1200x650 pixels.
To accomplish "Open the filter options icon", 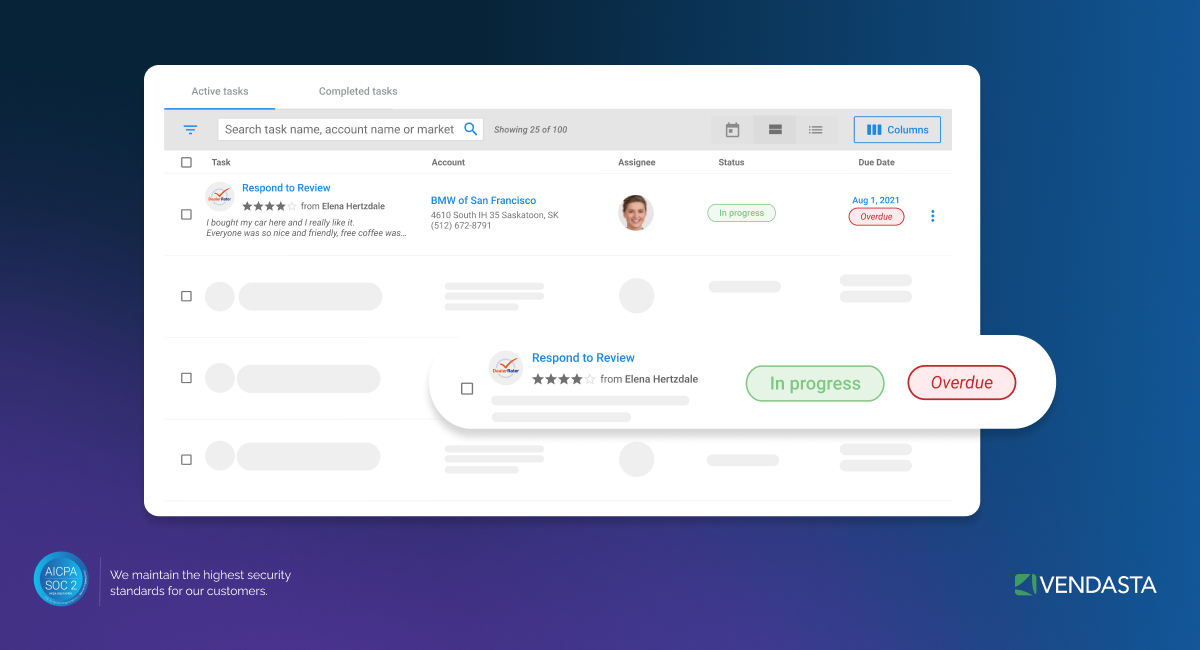I will pos(190,130).
